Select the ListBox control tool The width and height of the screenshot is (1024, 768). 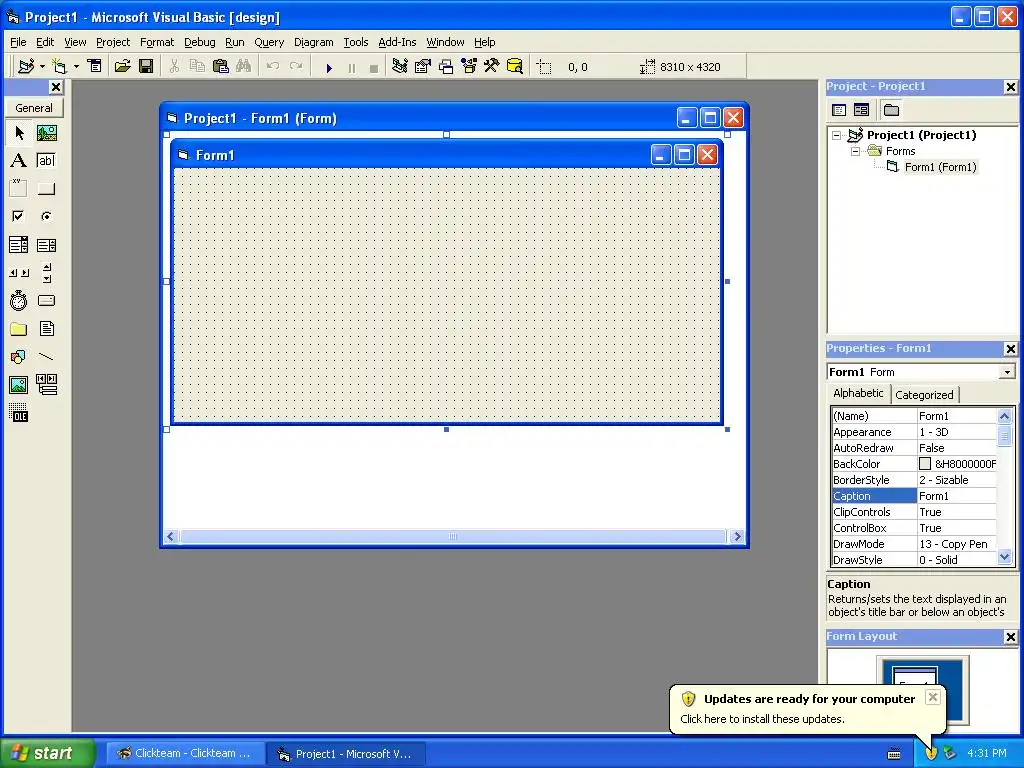46,245
